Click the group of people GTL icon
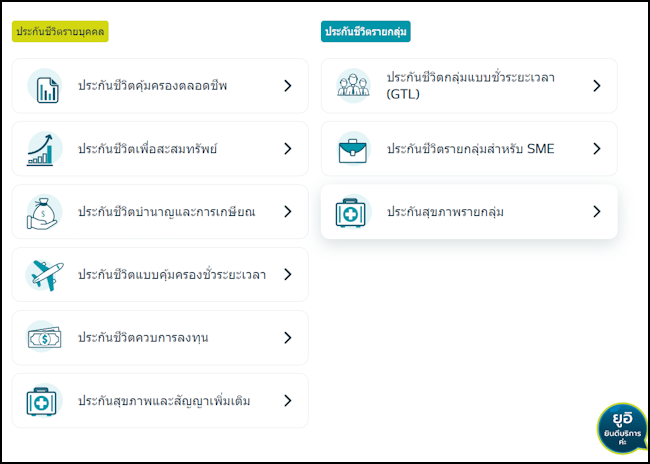650x464 pixels. 353,86
